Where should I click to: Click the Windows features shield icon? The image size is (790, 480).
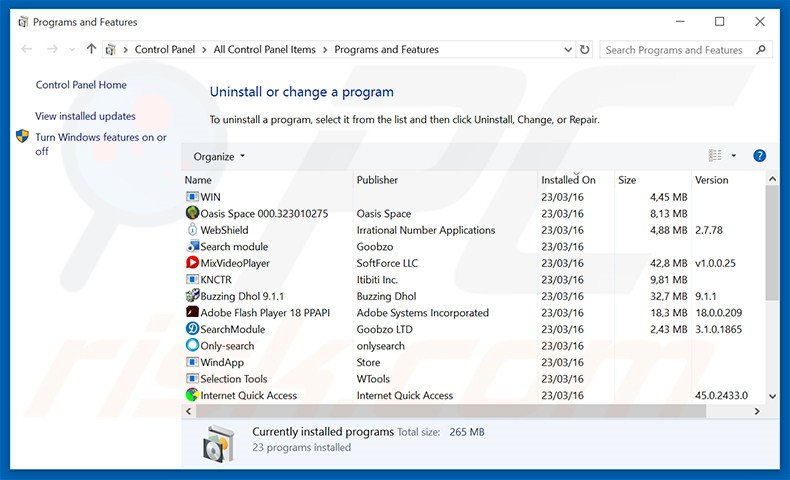point(22,136)
